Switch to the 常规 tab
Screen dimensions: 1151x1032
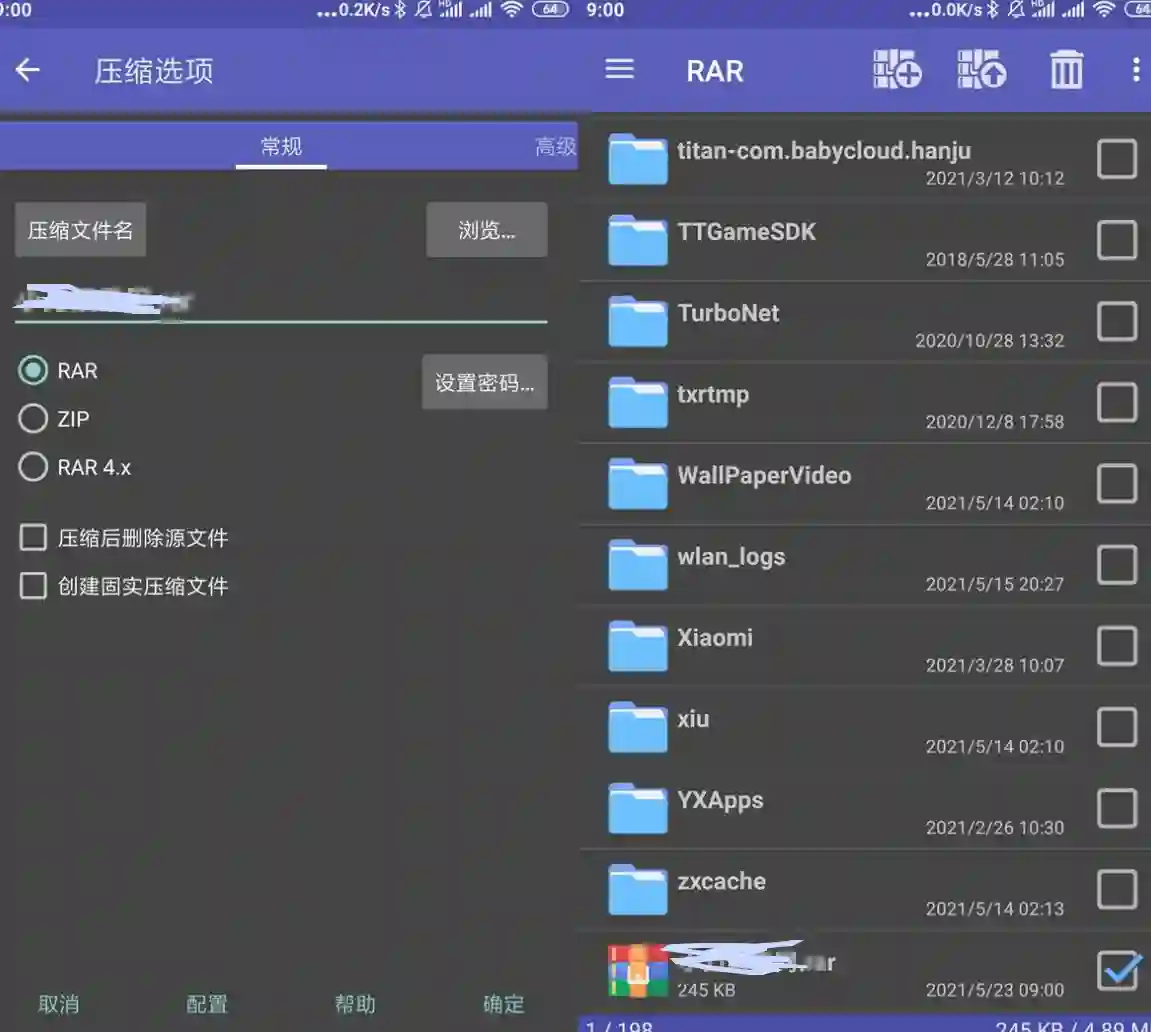click(x=281, y=147)
